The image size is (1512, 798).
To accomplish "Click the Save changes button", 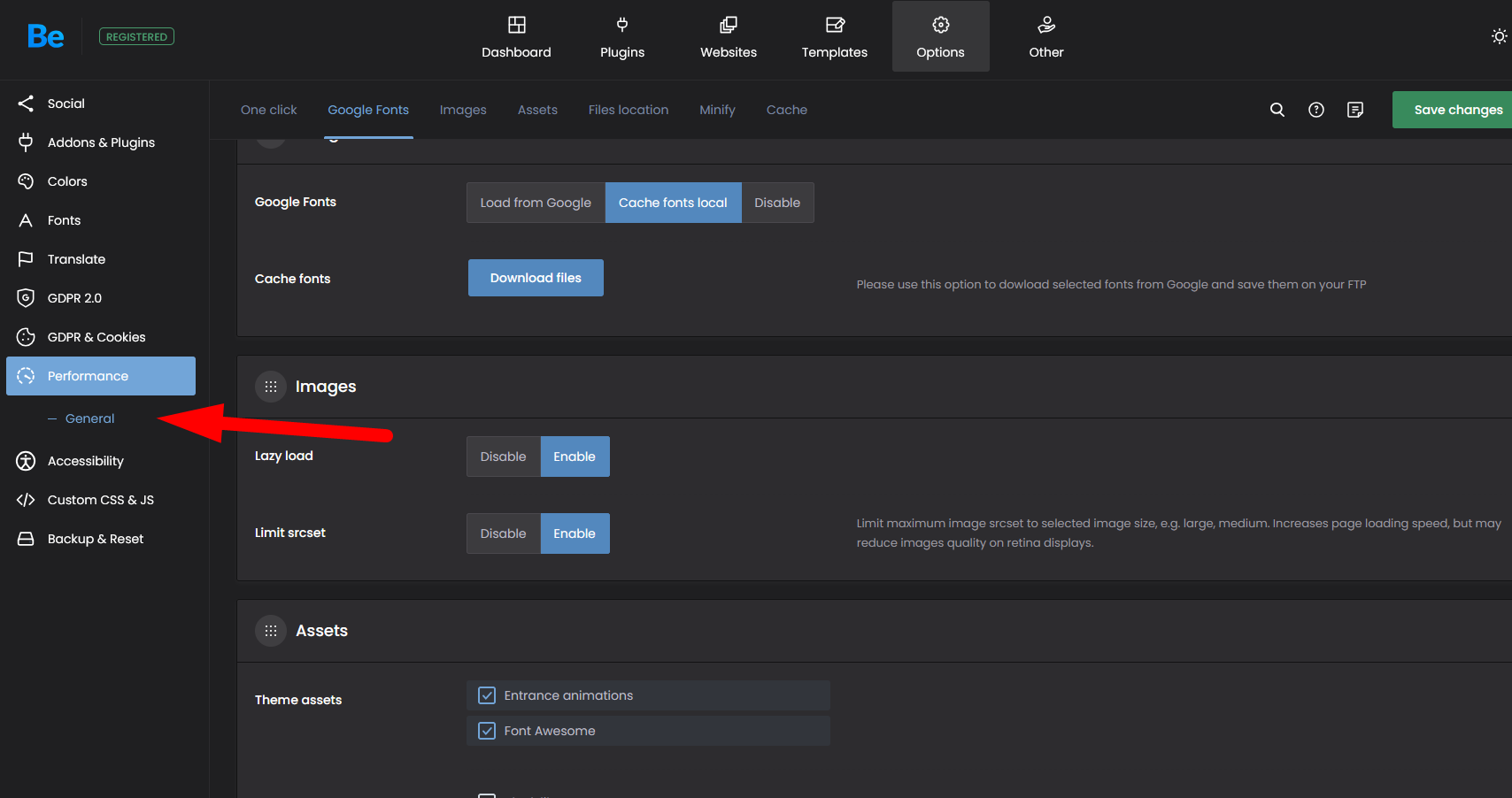I will pos(1456,110).
